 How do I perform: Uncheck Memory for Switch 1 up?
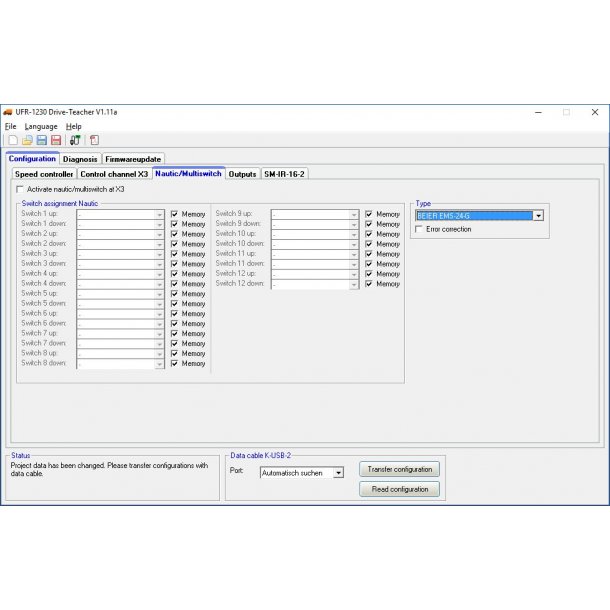coord(174,214)
